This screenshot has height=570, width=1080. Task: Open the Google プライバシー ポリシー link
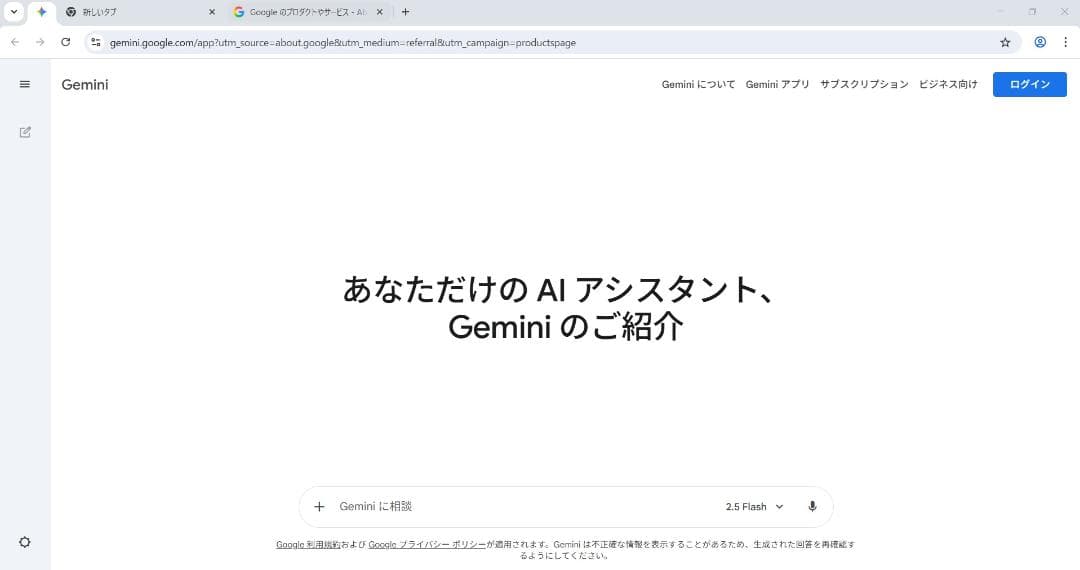[x=427, y=545]
